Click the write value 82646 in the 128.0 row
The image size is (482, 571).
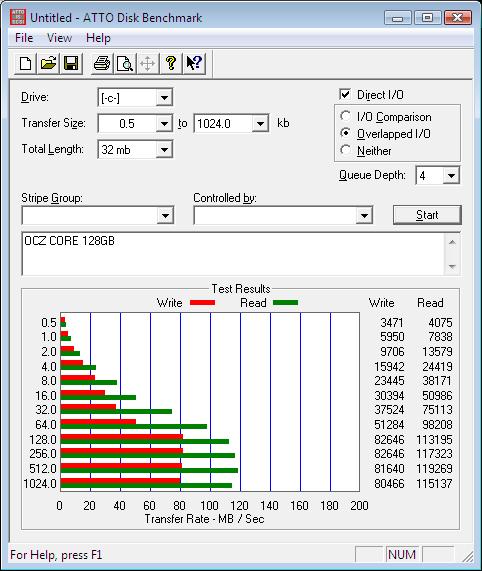click(x=389, y=440)
